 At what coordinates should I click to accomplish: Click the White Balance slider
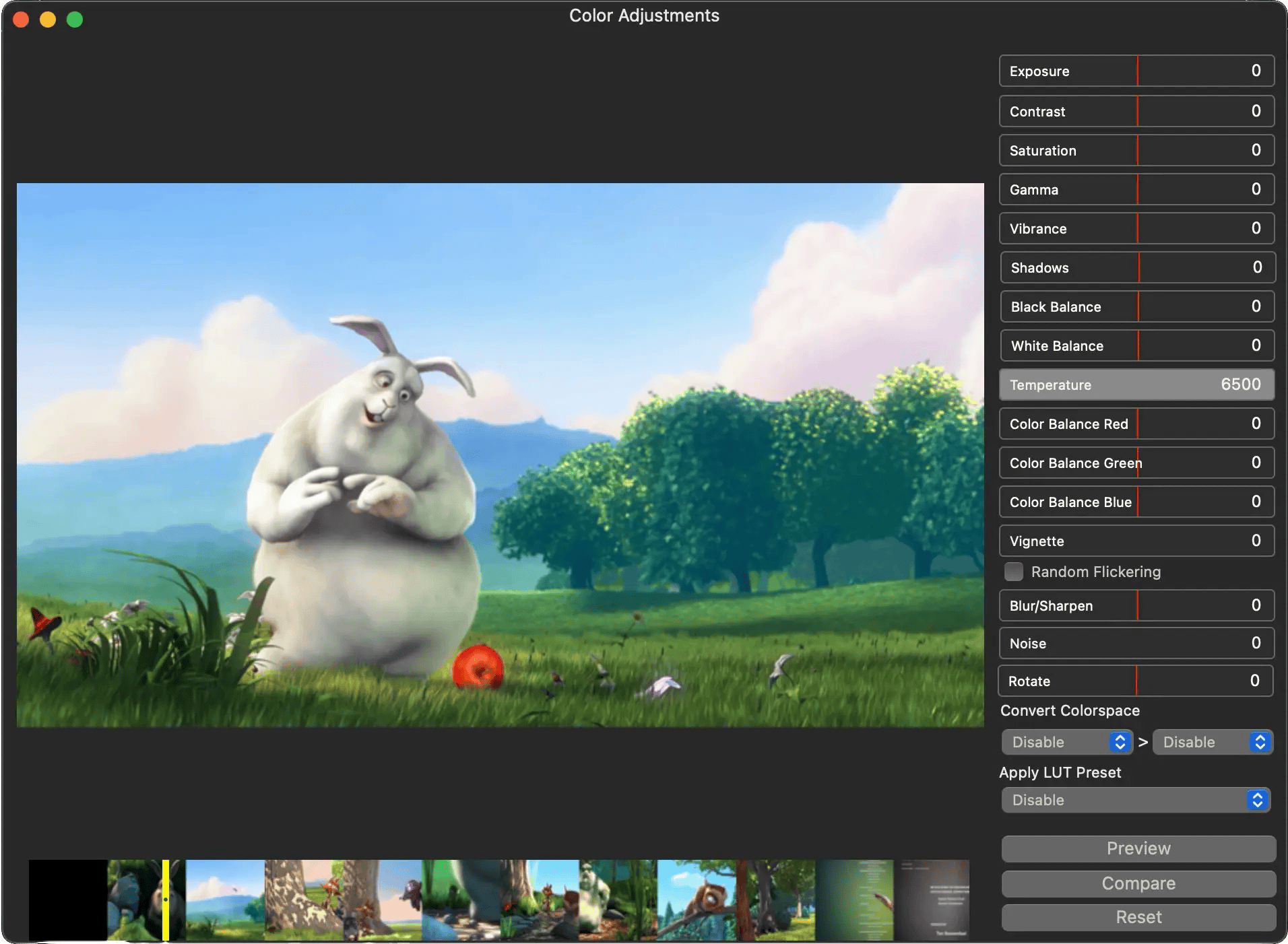tap(1138, 345)
